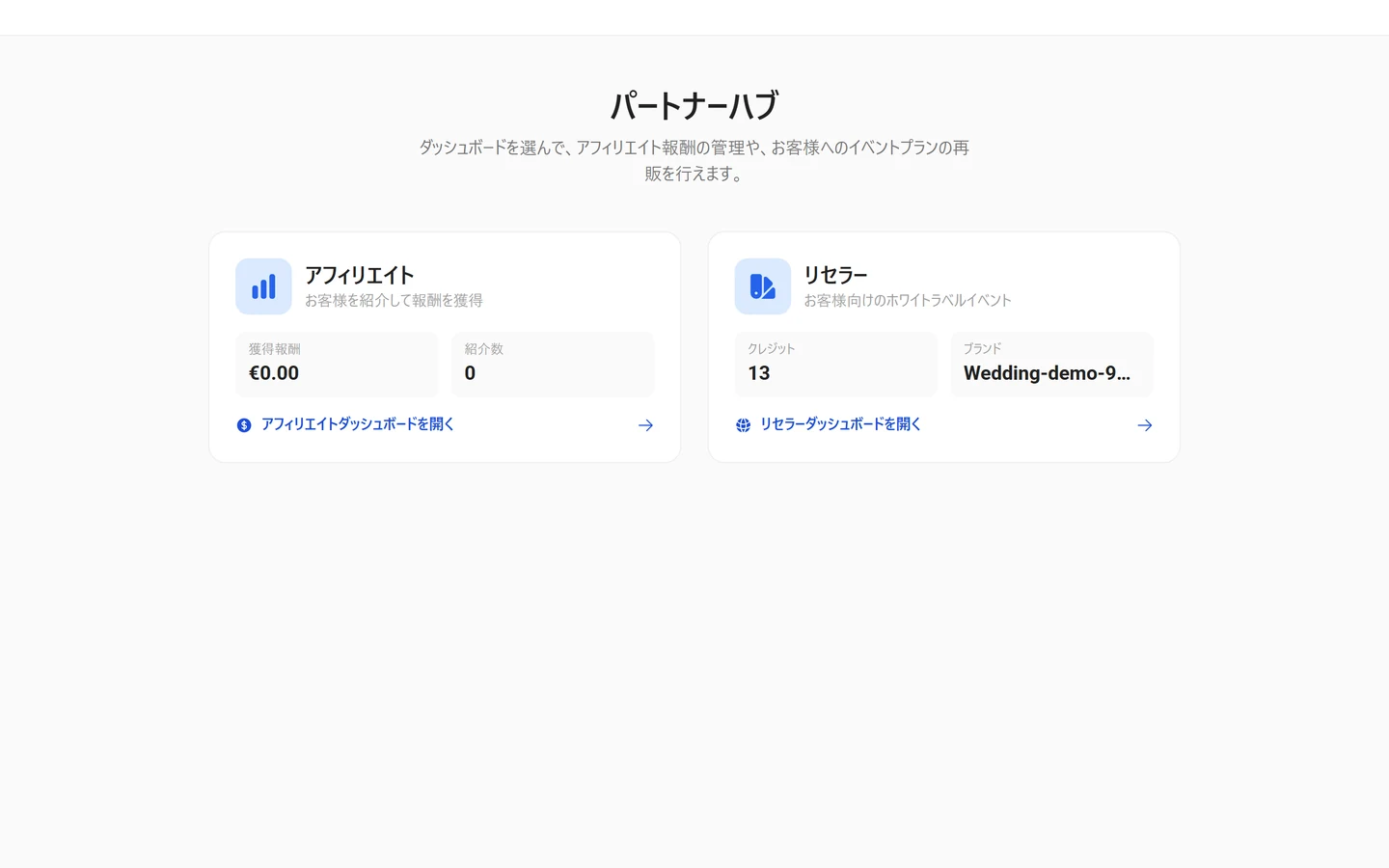Screen dimensions: 1389x868
Task: Click the 獲得報酬 label
Action: tap(275, 349)
